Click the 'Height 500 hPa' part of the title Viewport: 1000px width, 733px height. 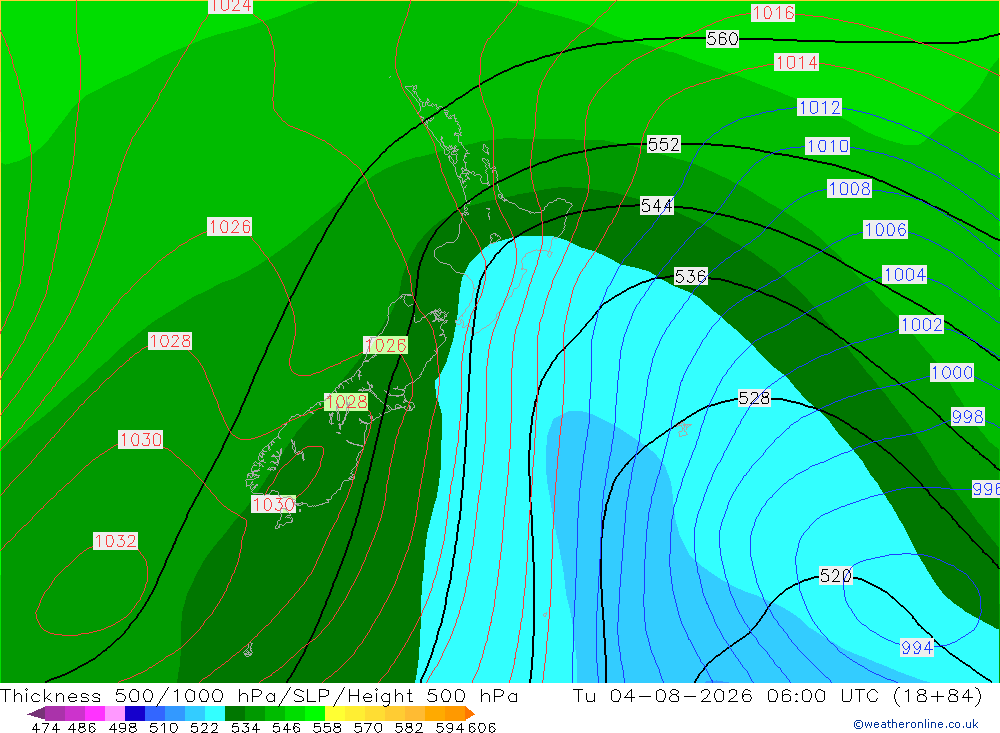432,695
